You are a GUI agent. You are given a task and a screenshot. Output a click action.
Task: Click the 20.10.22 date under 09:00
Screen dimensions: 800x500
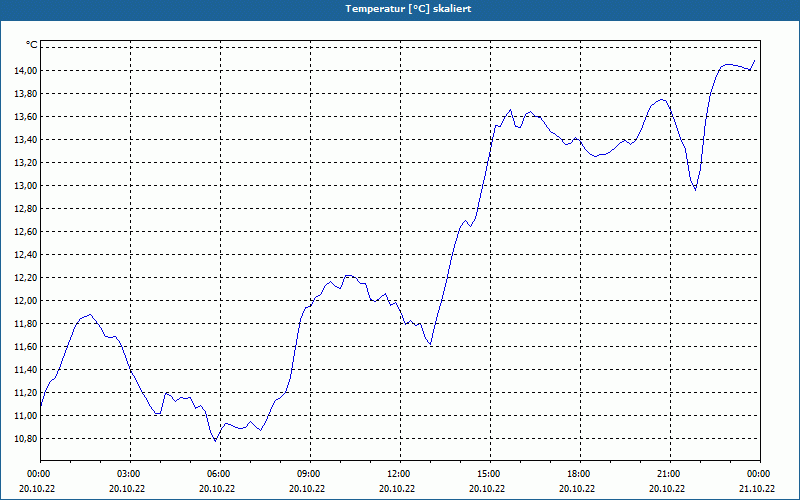coord(307,488)
